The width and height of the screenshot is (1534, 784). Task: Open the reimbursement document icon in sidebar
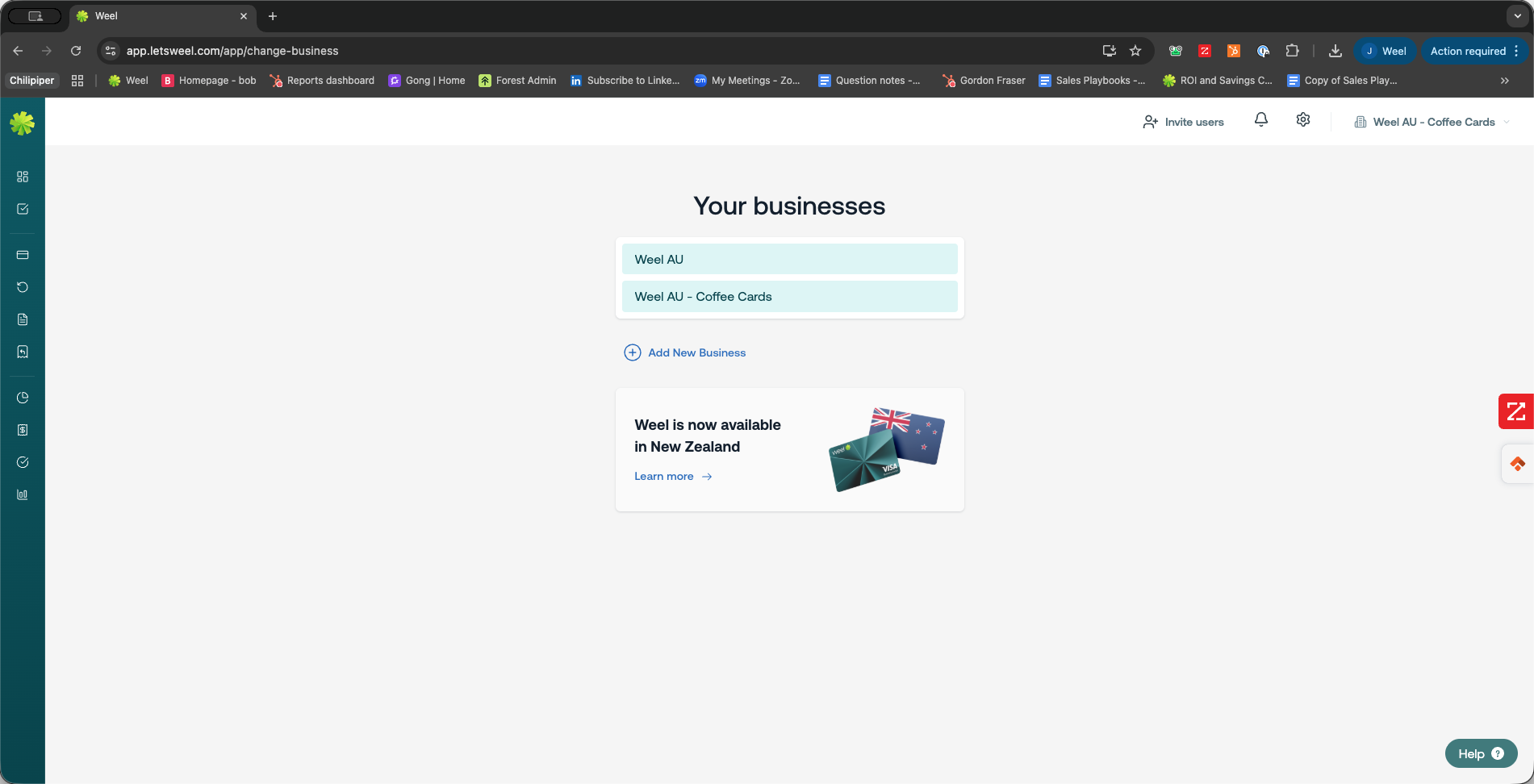[23, 352]
